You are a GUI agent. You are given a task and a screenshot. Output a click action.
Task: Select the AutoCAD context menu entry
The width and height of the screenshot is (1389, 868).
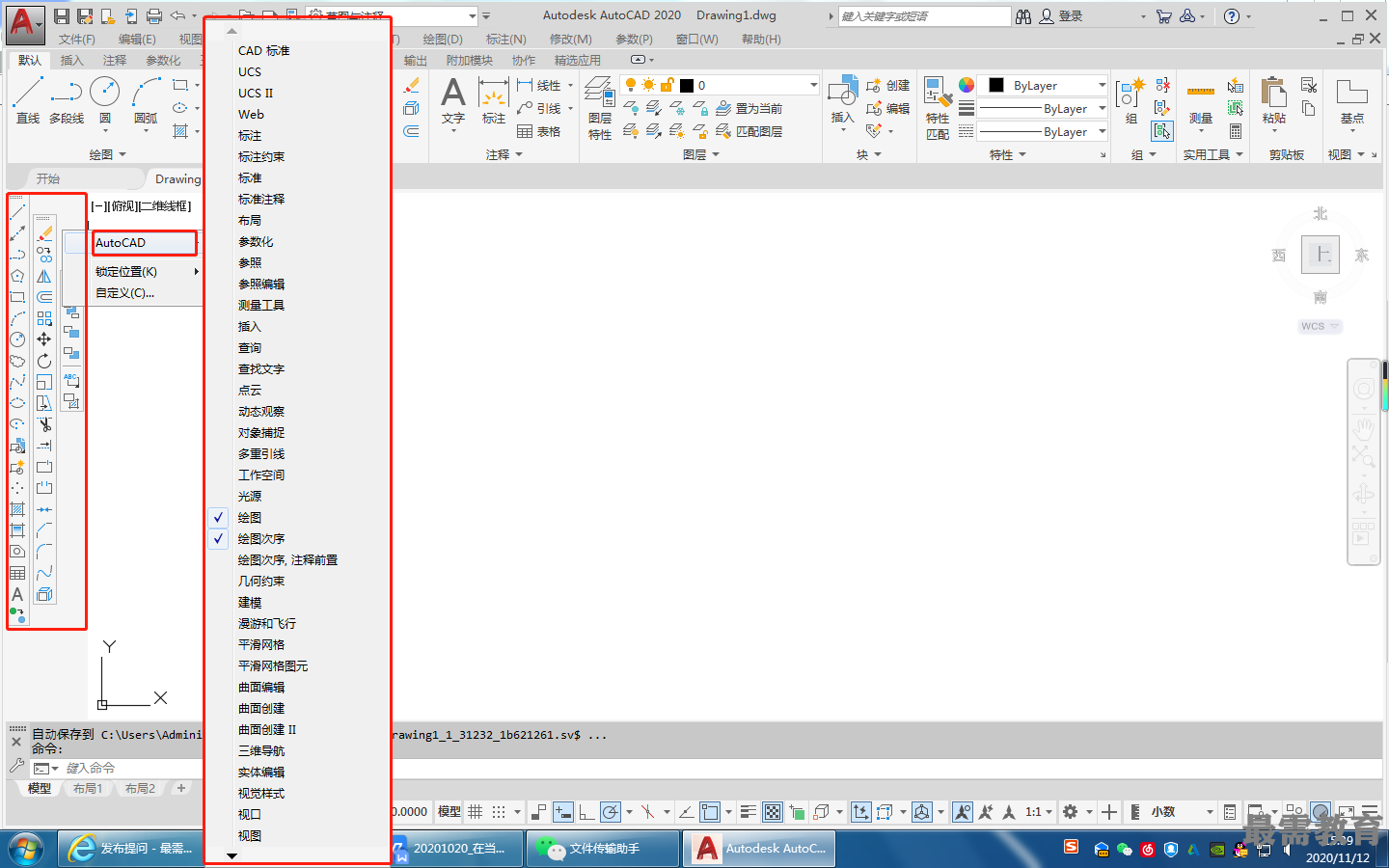tap(145, 243)
